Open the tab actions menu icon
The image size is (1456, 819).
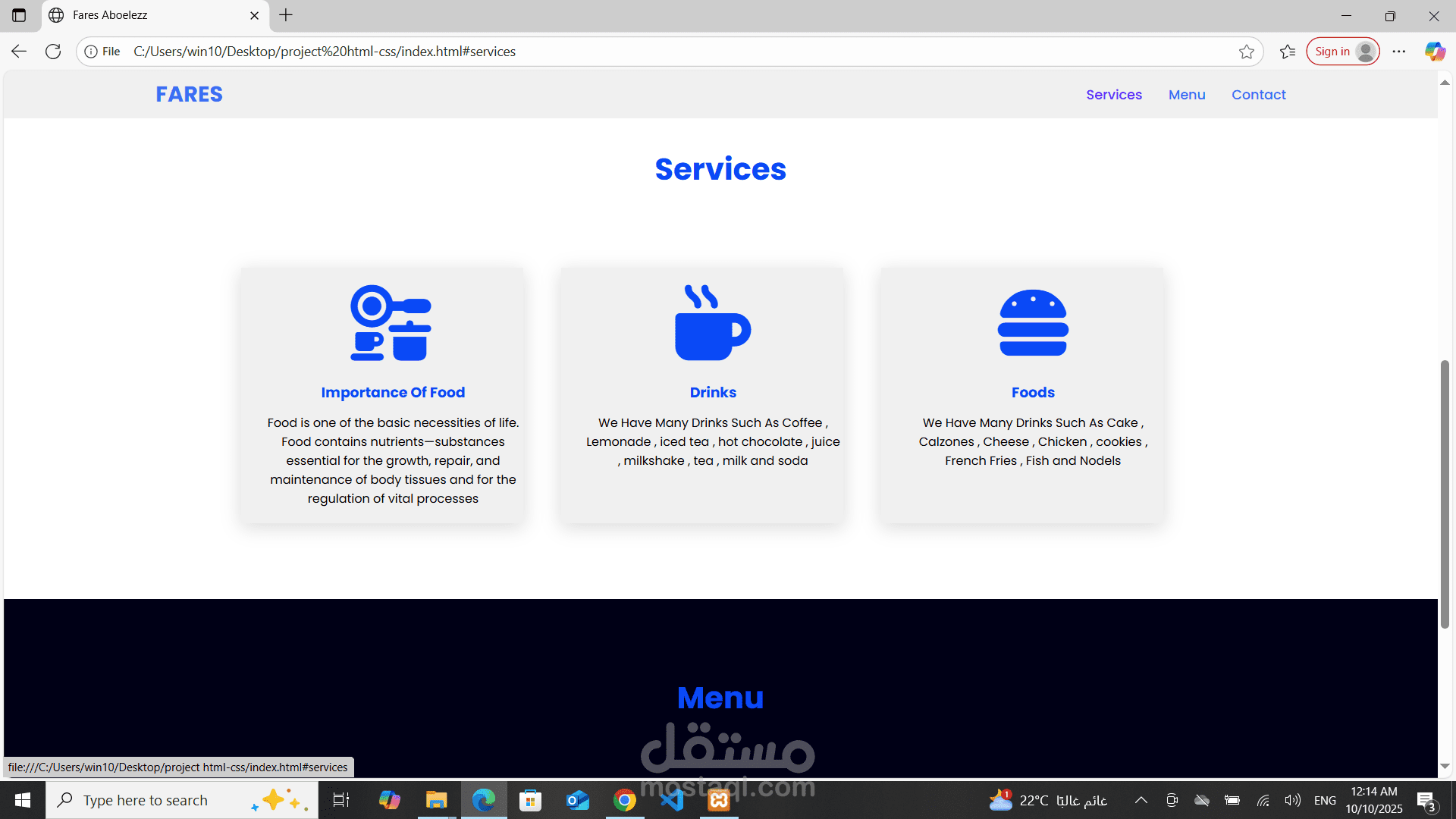pos(19,15)
